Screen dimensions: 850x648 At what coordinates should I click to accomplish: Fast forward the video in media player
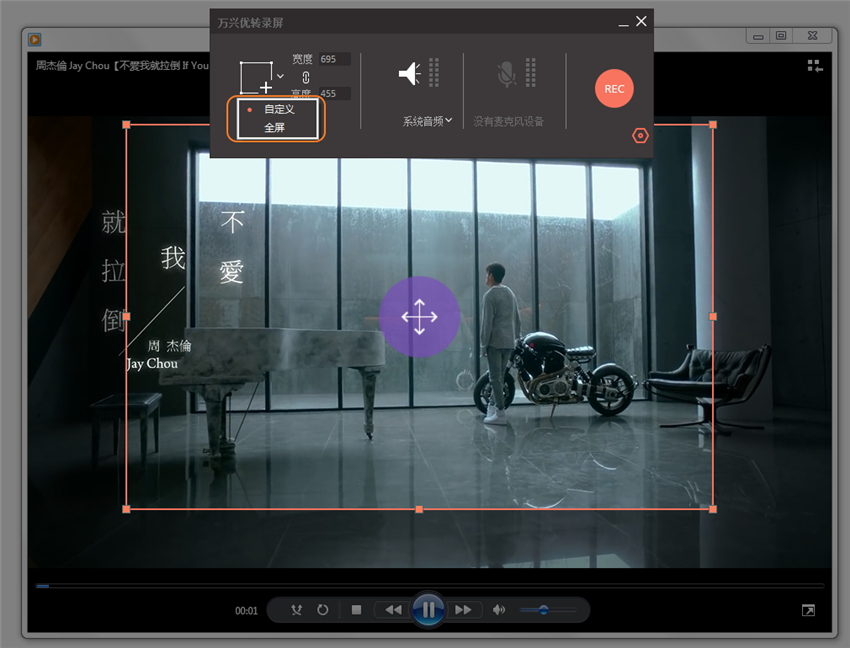point(463,610)
